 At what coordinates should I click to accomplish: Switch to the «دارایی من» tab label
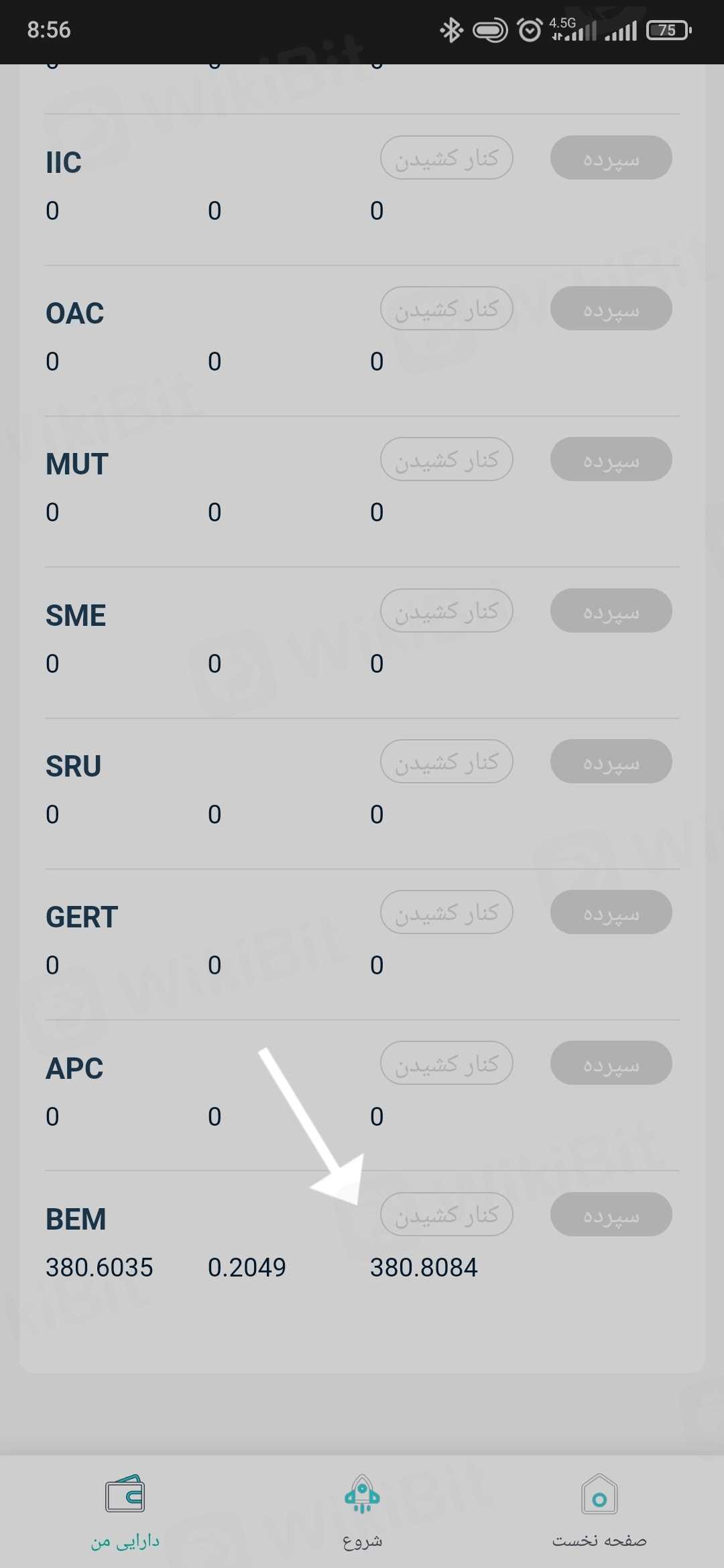pos(125,1541)
